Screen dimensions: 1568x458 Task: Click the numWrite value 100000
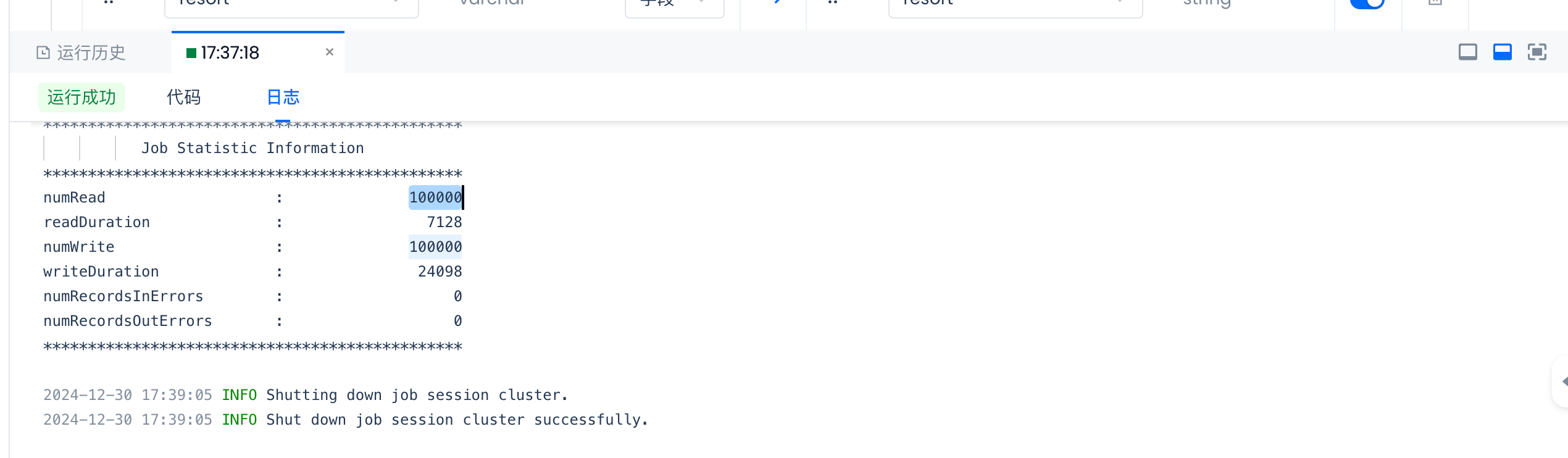click(x=435, y=247)
